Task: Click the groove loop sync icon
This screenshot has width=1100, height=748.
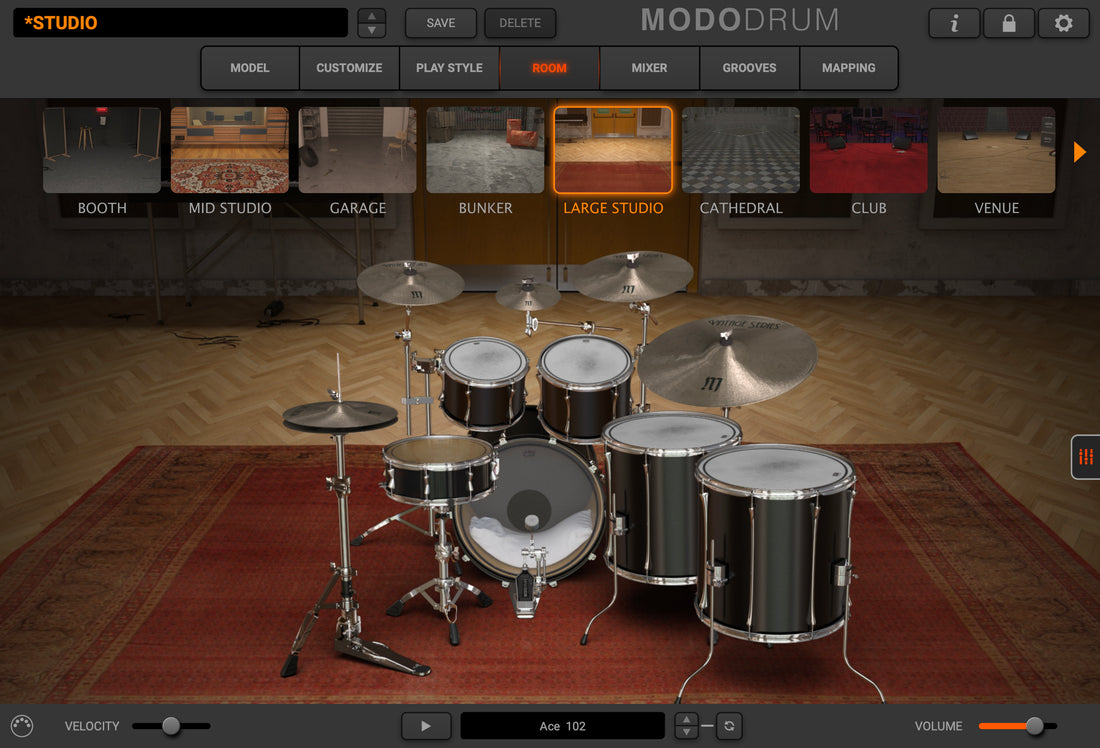Action: tap(729, 726)
